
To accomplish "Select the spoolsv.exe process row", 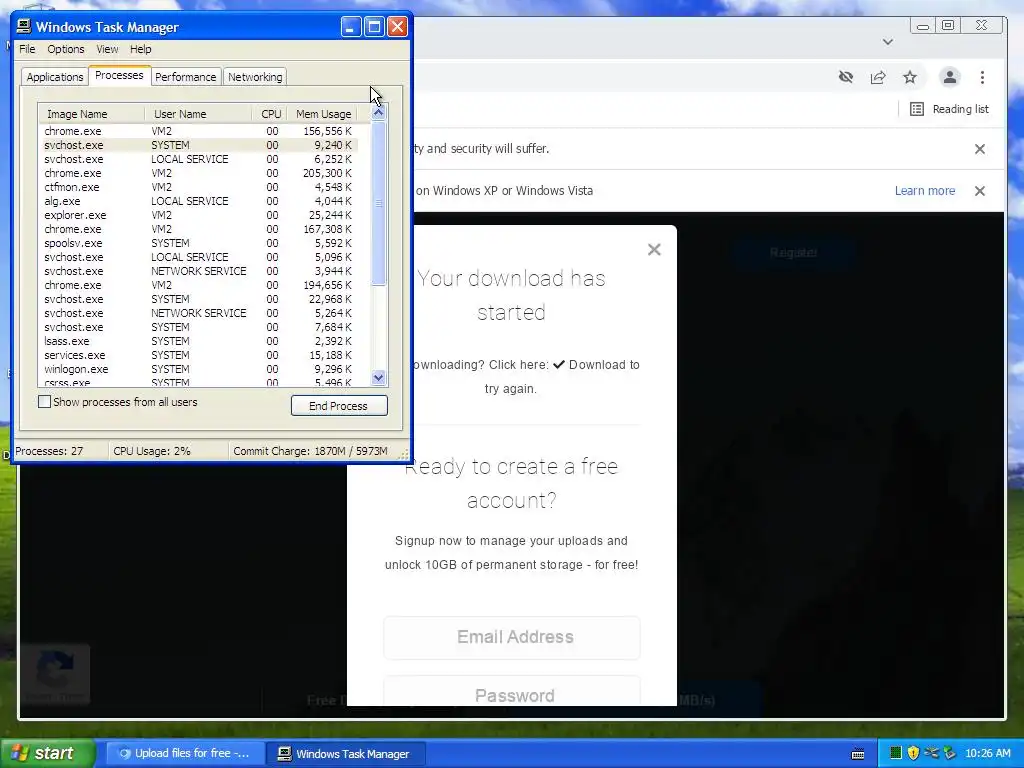I will [x=199, y=243].
